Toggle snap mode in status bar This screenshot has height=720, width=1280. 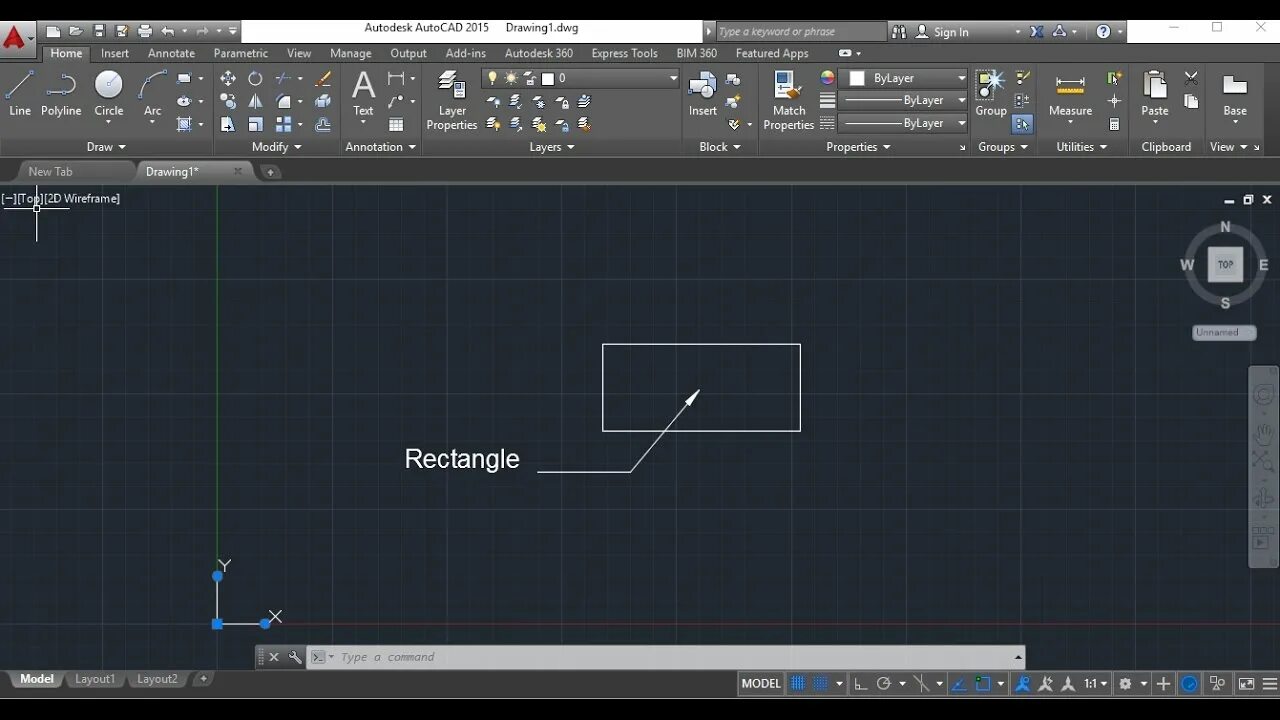coord(820,684)
